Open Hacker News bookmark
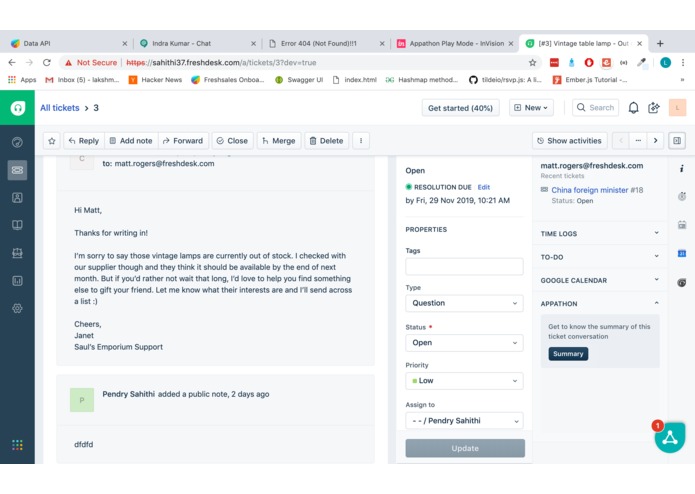The image size is (695, 494). pos(155,80)
